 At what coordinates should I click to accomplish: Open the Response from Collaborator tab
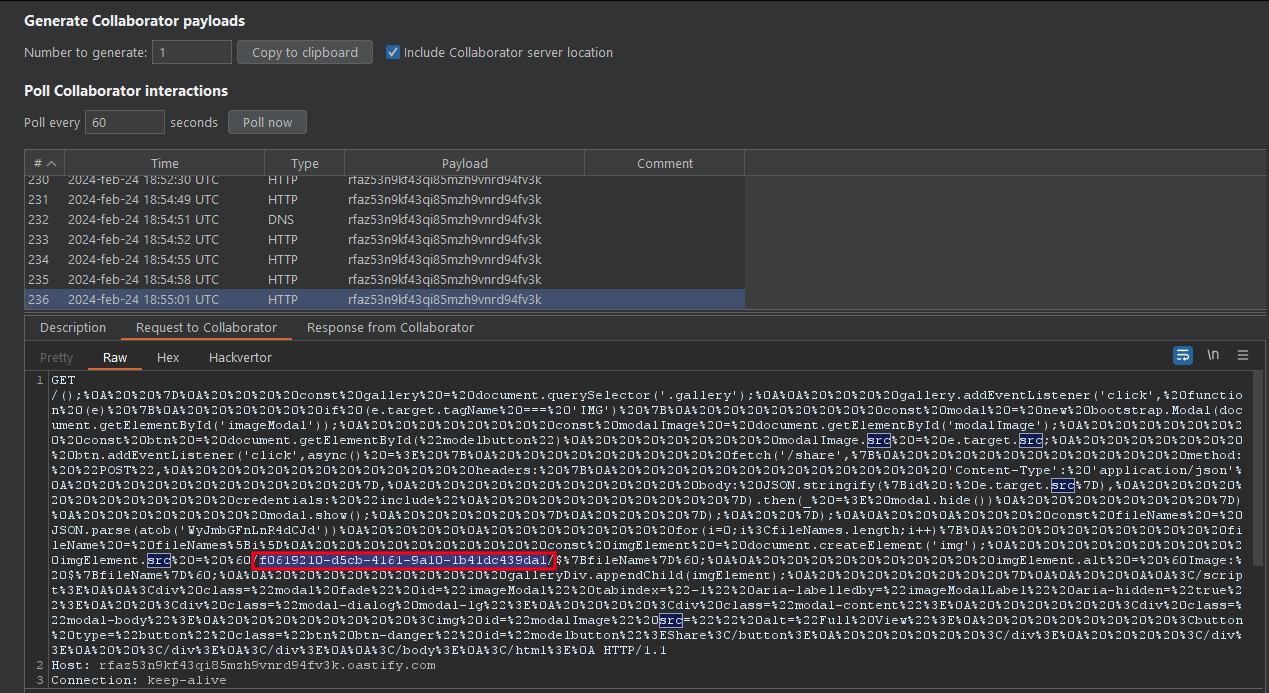coord(390,328)
